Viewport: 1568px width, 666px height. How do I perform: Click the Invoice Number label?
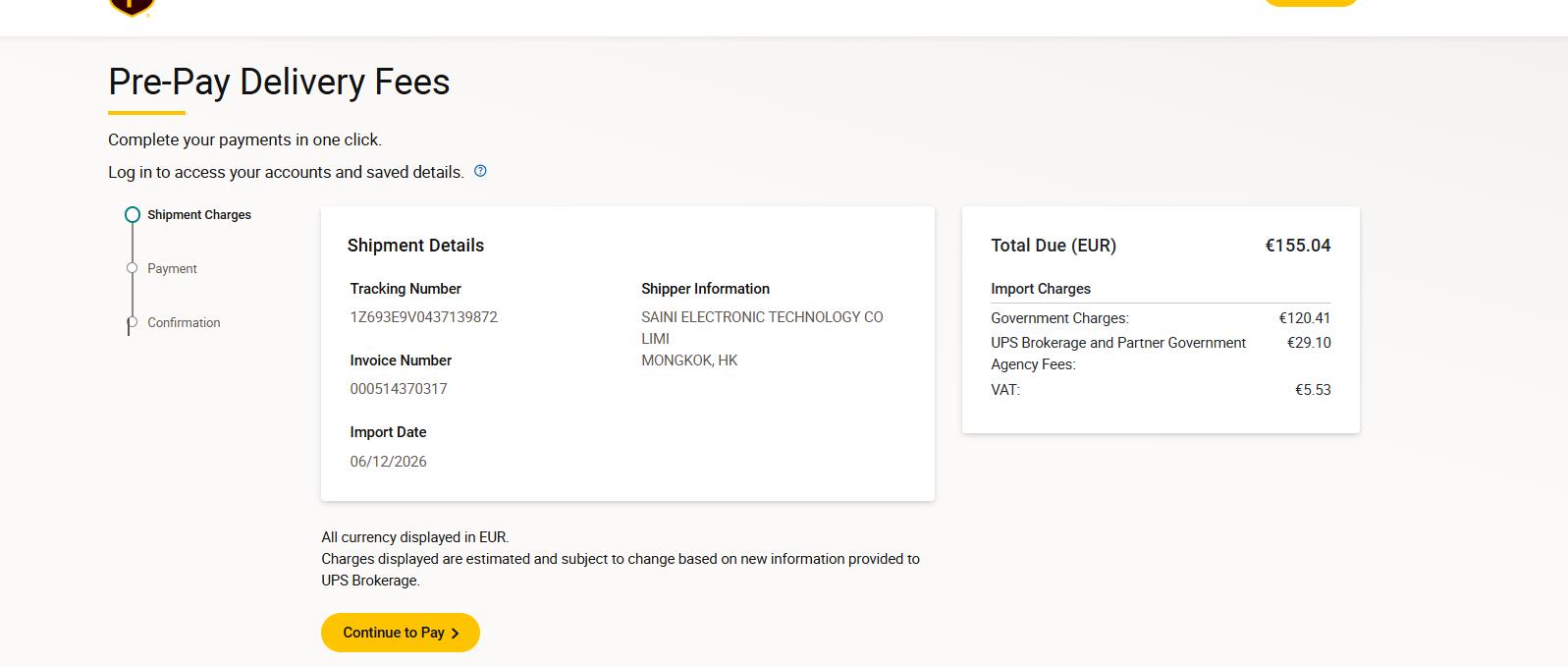click(x=401, y=361)
